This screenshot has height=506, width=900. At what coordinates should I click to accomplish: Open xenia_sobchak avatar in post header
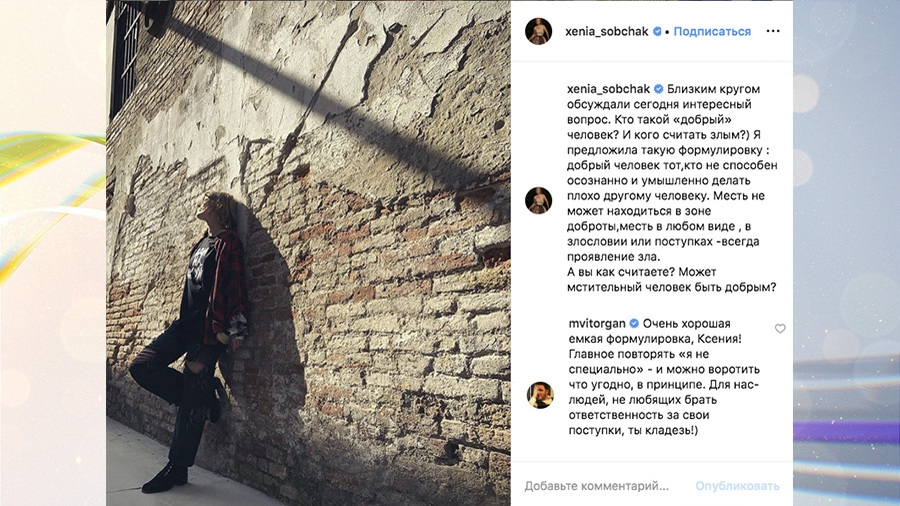(538, 31)
